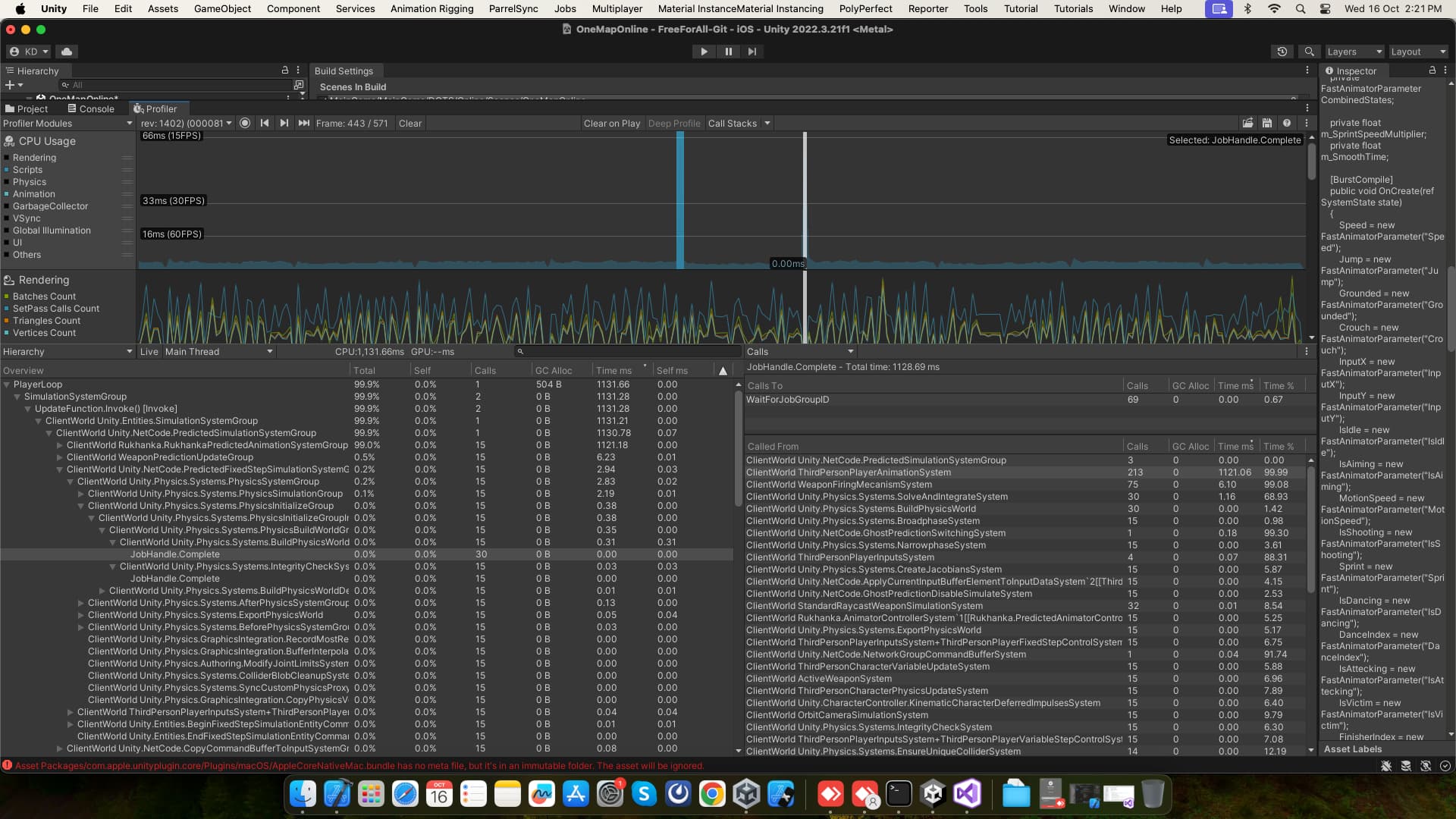The width and height of the screenshot is (1456, 819).
Task: Toggle the Call Stacks button
Action: [732, 124]
